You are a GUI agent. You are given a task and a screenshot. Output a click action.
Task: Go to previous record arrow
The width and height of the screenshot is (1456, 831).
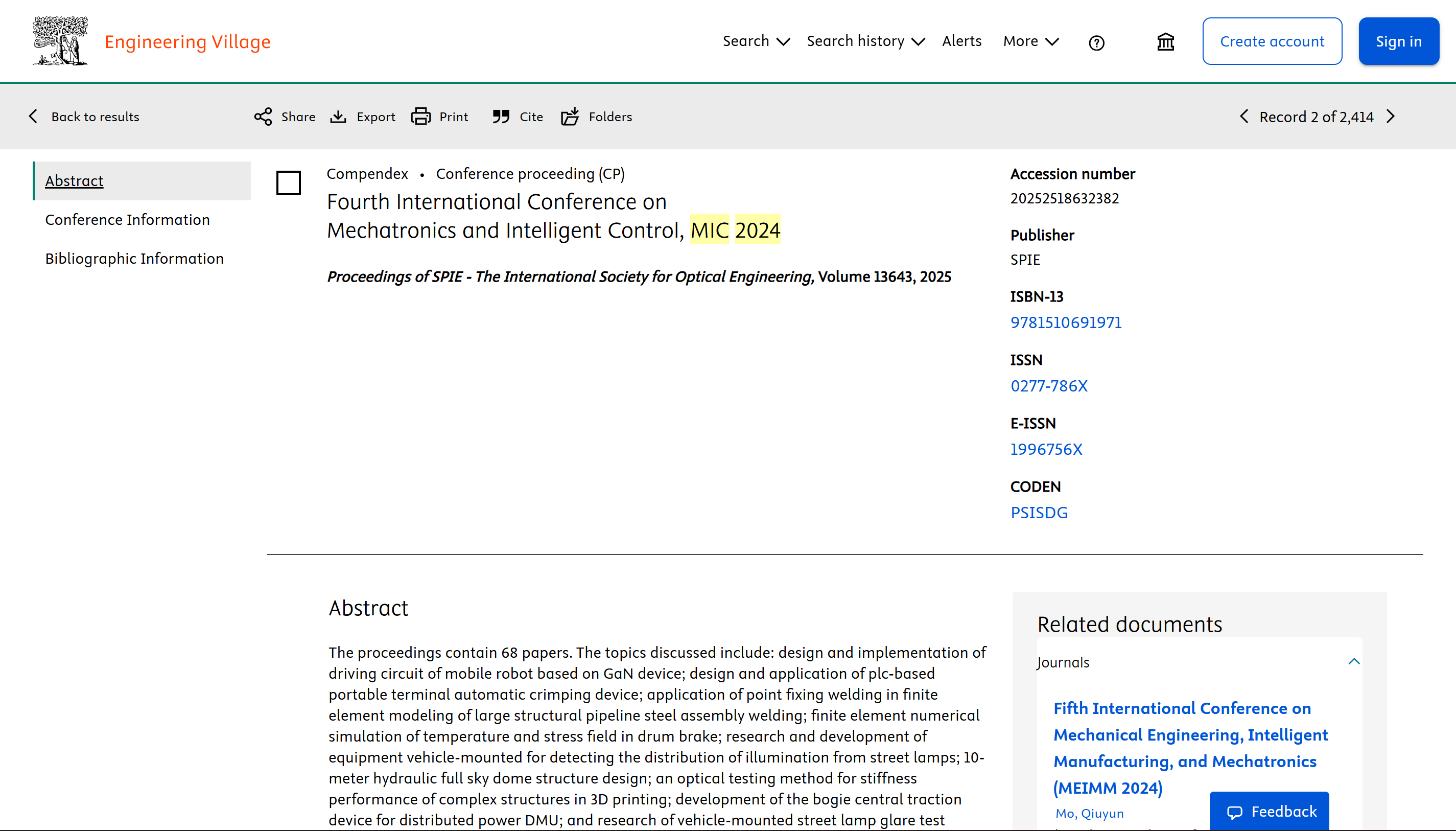click(x=1244, y=117)
